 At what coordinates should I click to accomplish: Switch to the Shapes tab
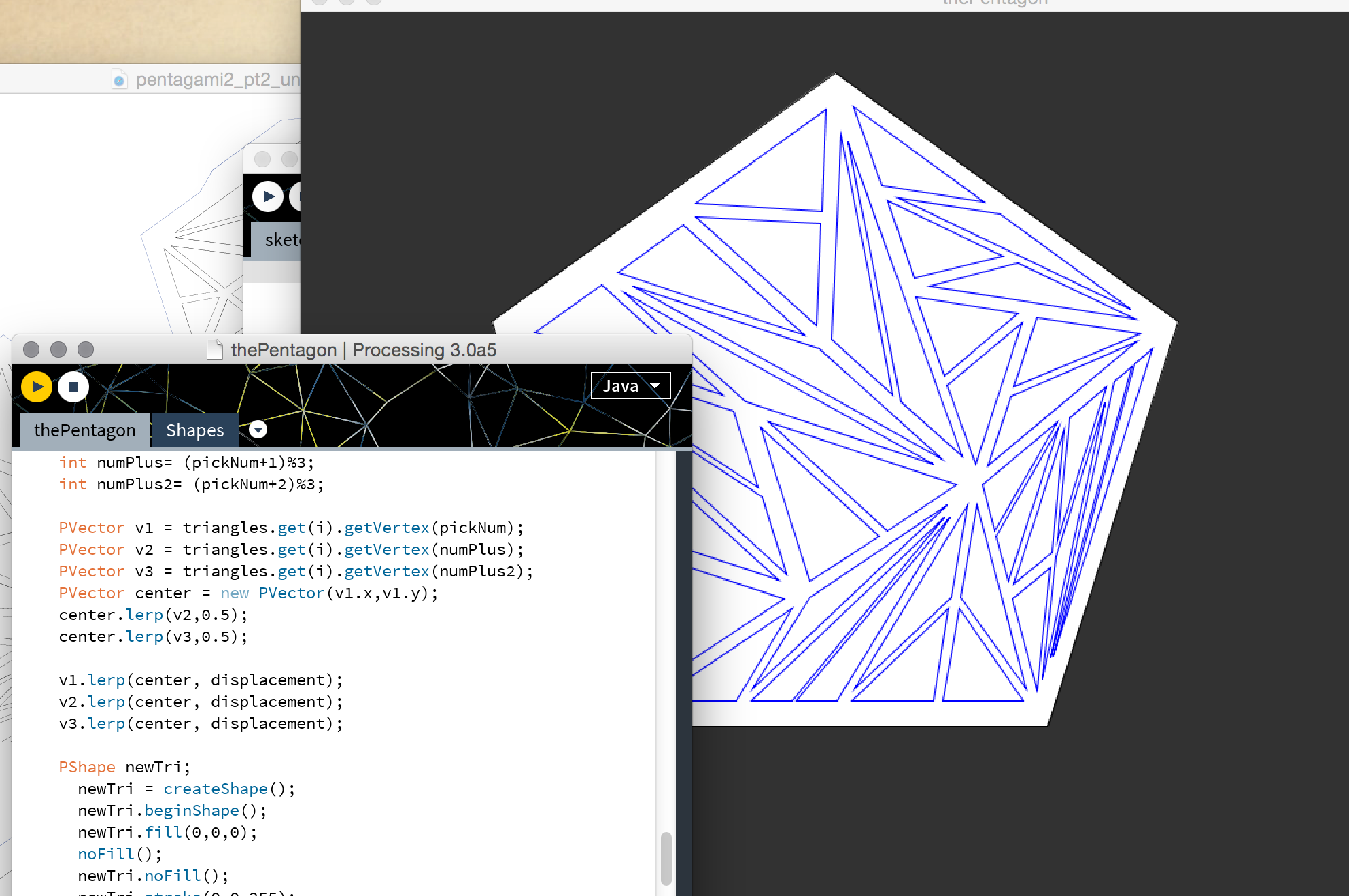tap(194, 430)
